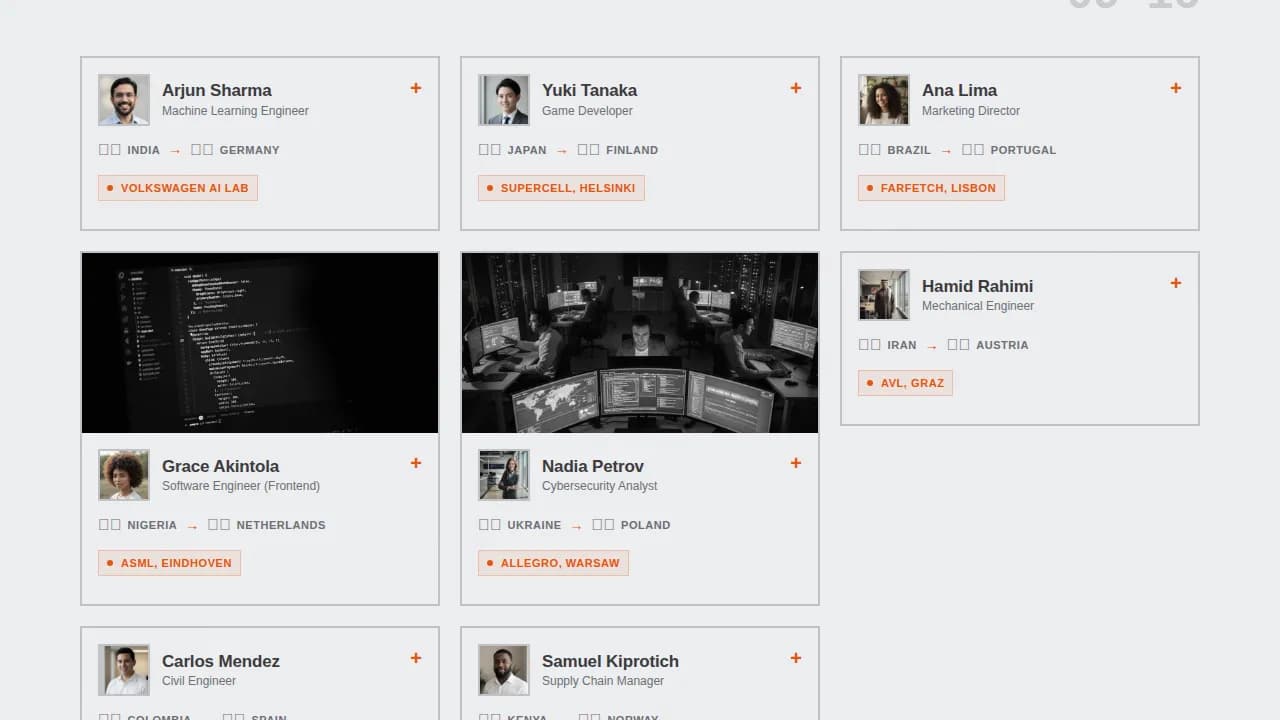Click the Software Engineer (Frontend) job title
The image size is (1280, 720).
pos(241,486)
